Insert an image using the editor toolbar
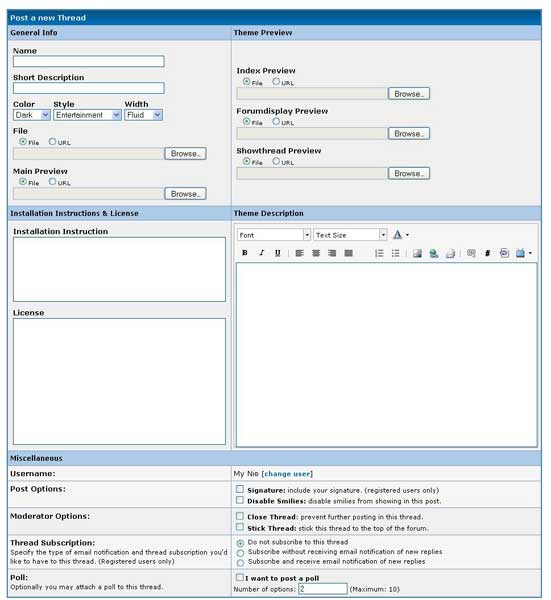Screen dimensions: 551x600 tap(417, 253)
